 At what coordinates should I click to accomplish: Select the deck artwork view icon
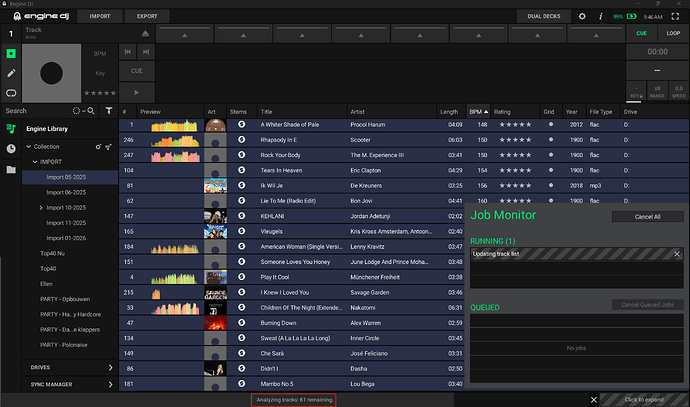coord(11,54)
